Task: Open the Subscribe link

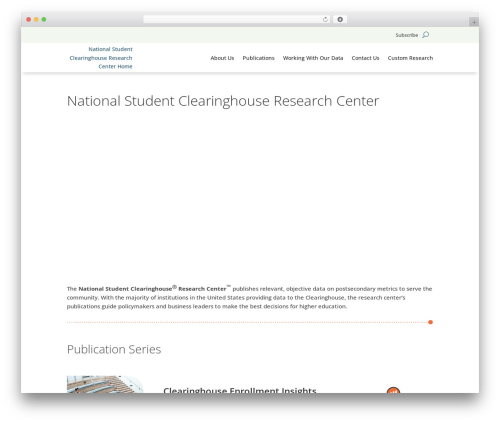Action: pos(407,35)
